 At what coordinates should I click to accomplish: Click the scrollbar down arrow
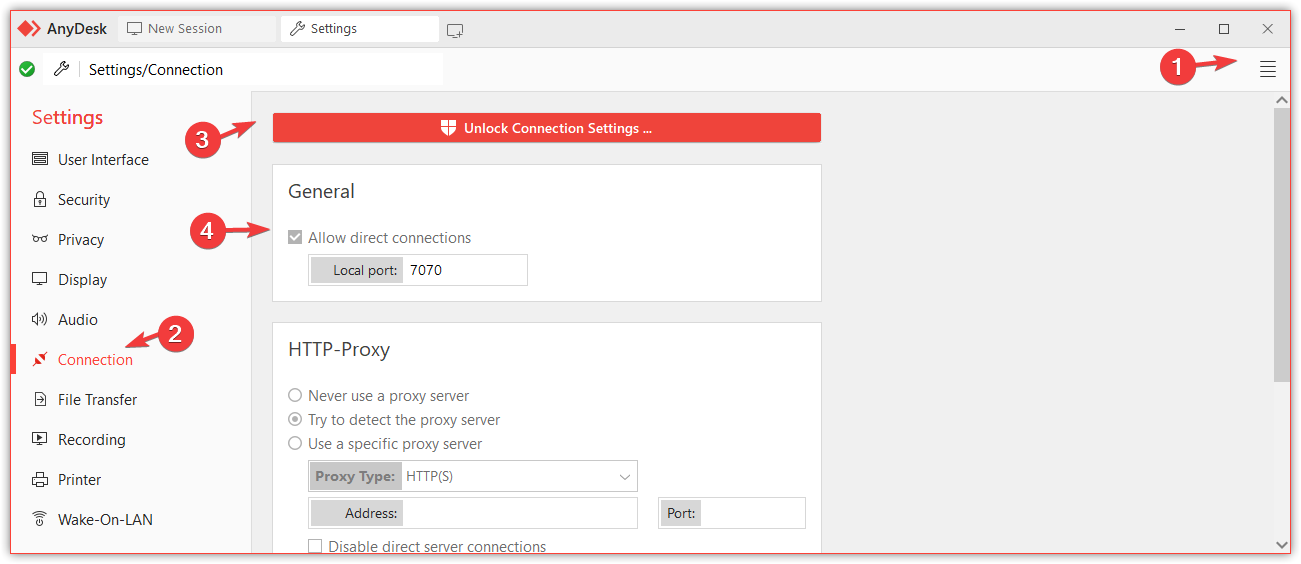pyautogui.click(x=1282, y=545)
